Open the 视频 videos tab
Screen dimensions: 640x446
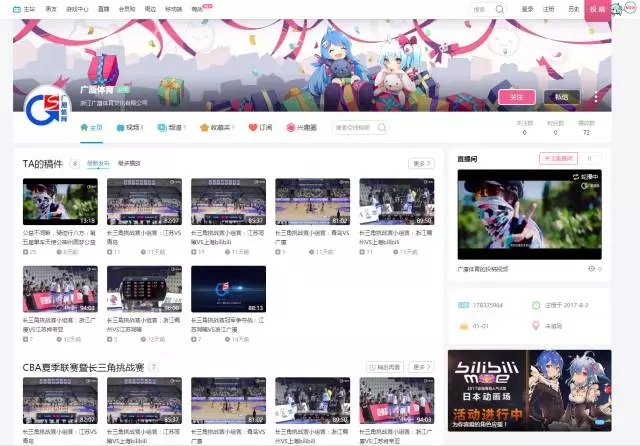point(121,128)
